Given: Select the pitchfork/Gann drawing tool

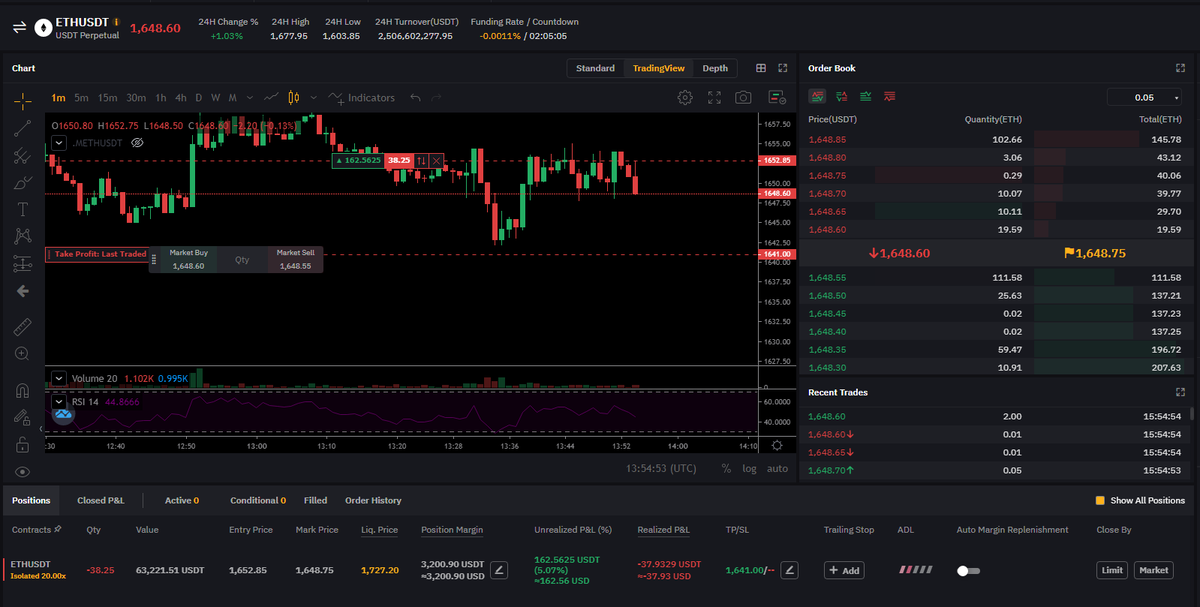Looking at the screenshot, I should click(x=22, y=156).
